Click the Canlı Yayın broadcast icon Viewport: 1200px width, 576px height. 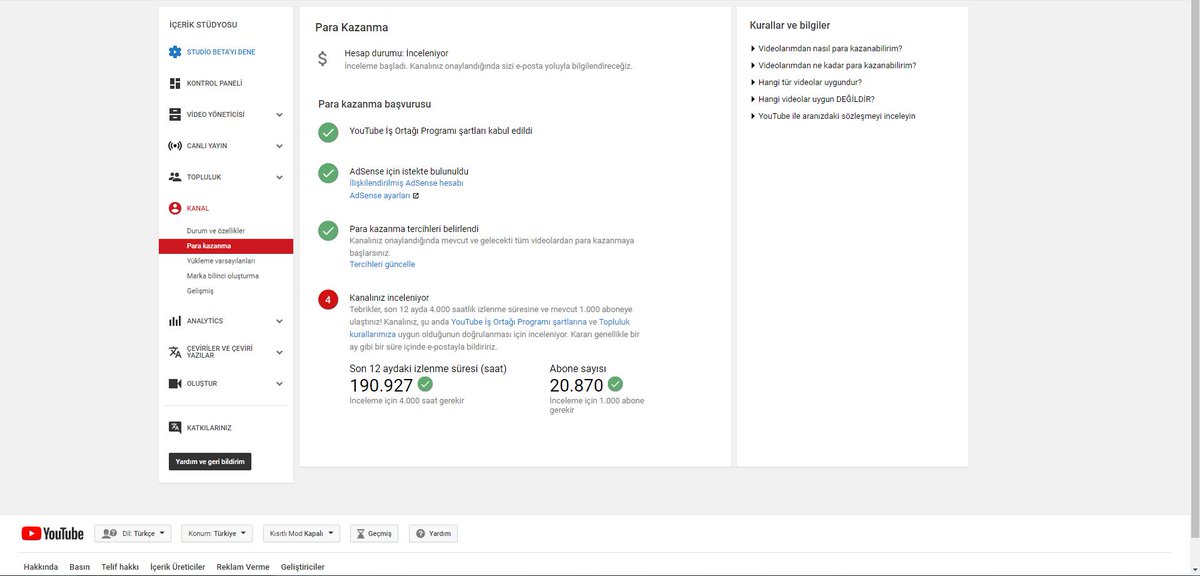pos(175,146)
